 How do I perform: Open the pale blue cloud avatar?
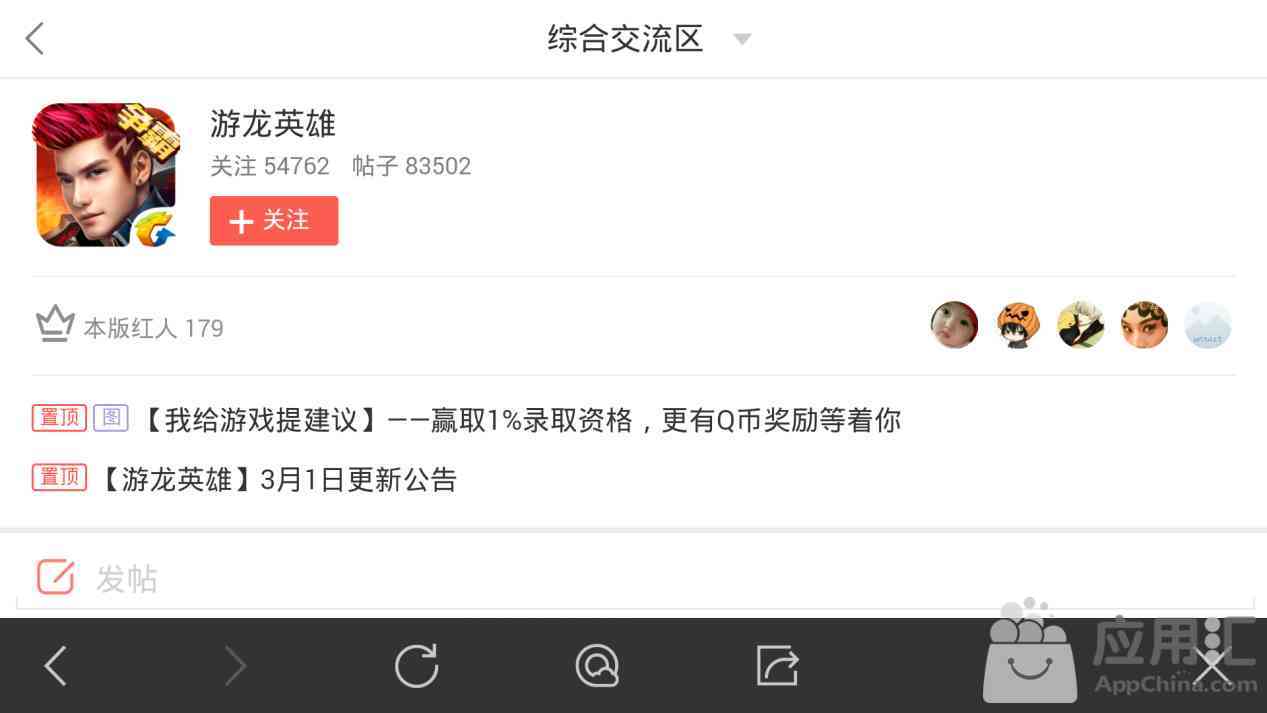tap(1208, 325)
